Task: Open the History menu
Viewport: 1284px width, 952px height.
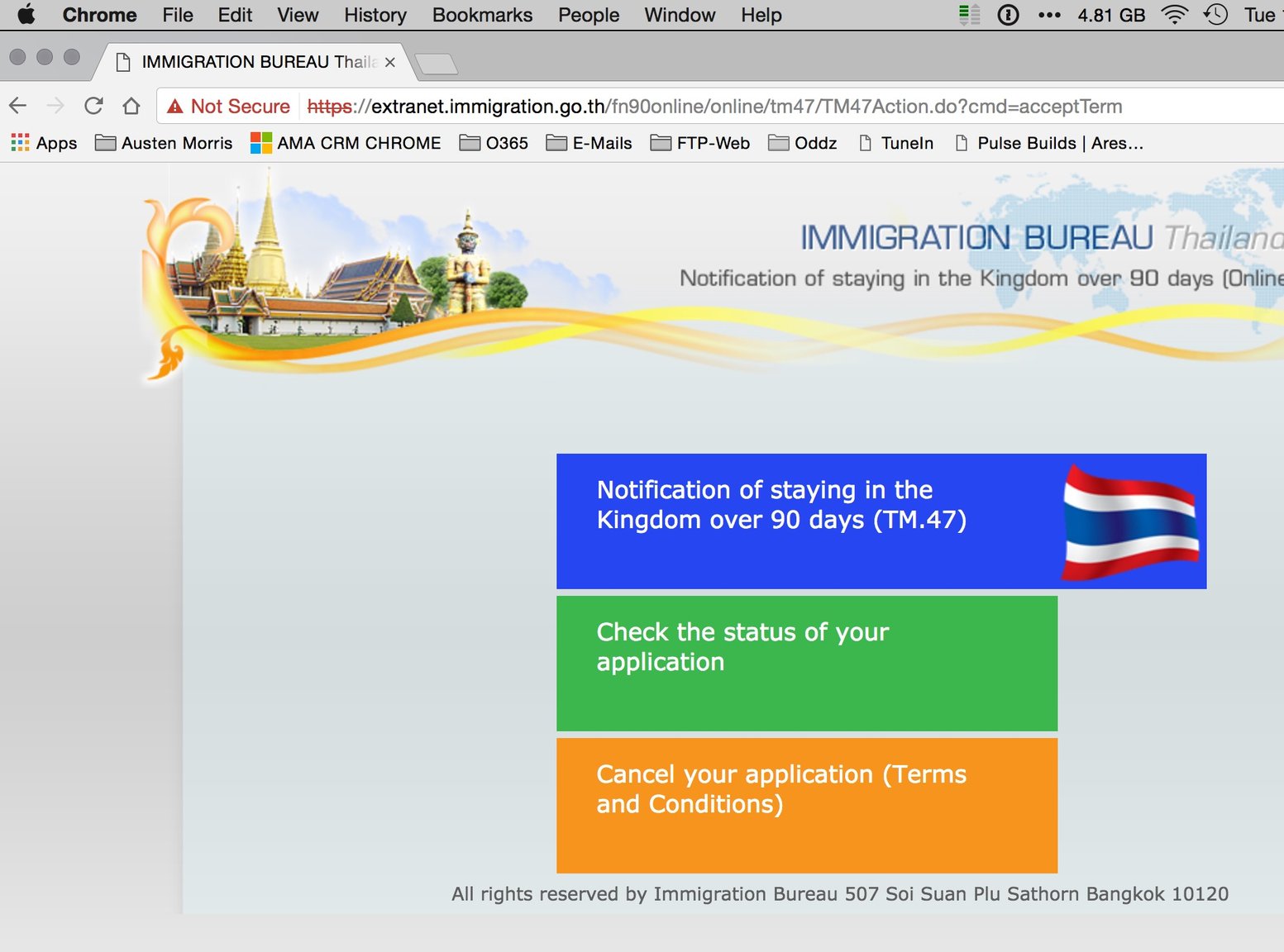Action: click(375, 15)
